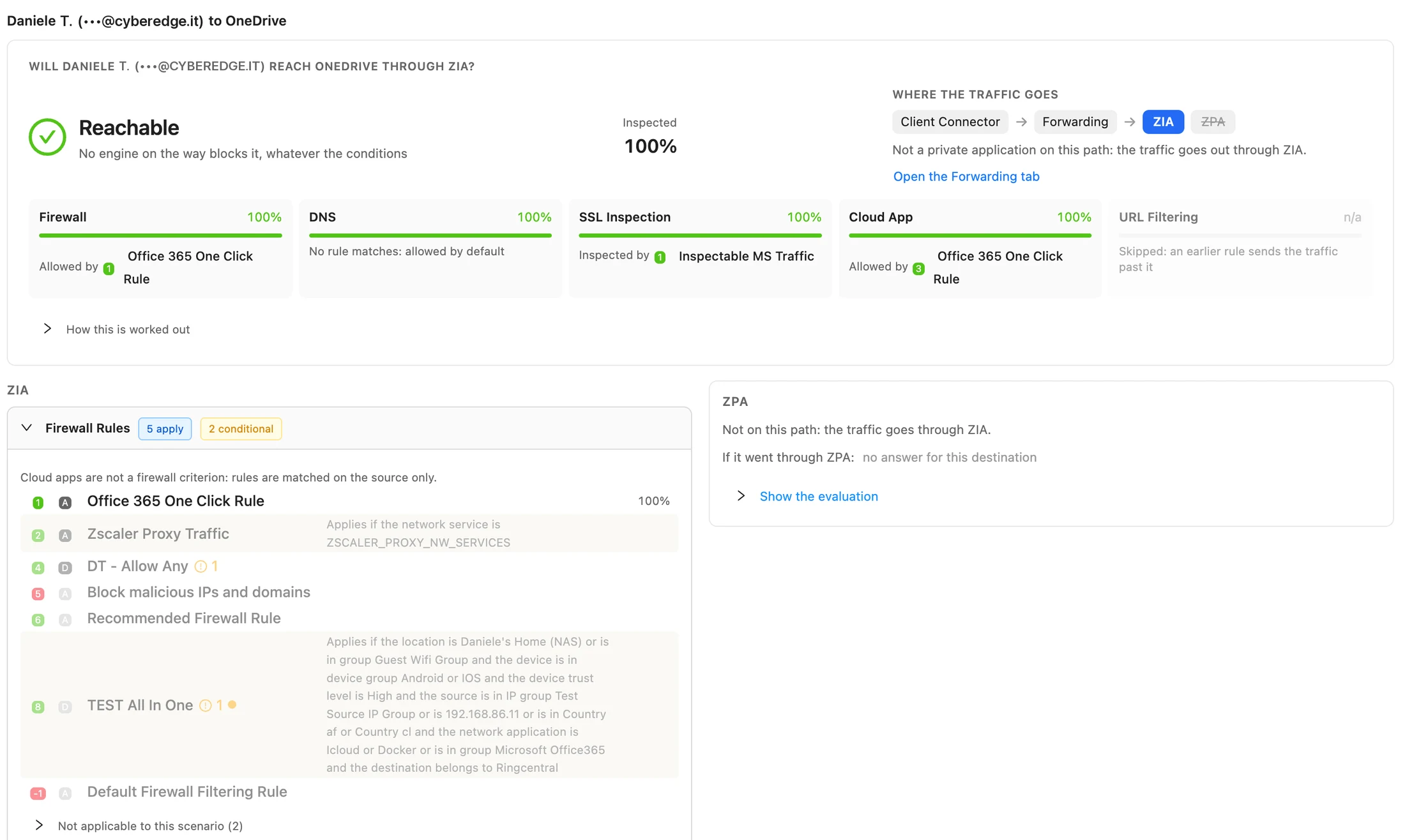Click the warning icon next to DT - Allow Any
This screenshot has width=1405, height=840.
(201, 566)
